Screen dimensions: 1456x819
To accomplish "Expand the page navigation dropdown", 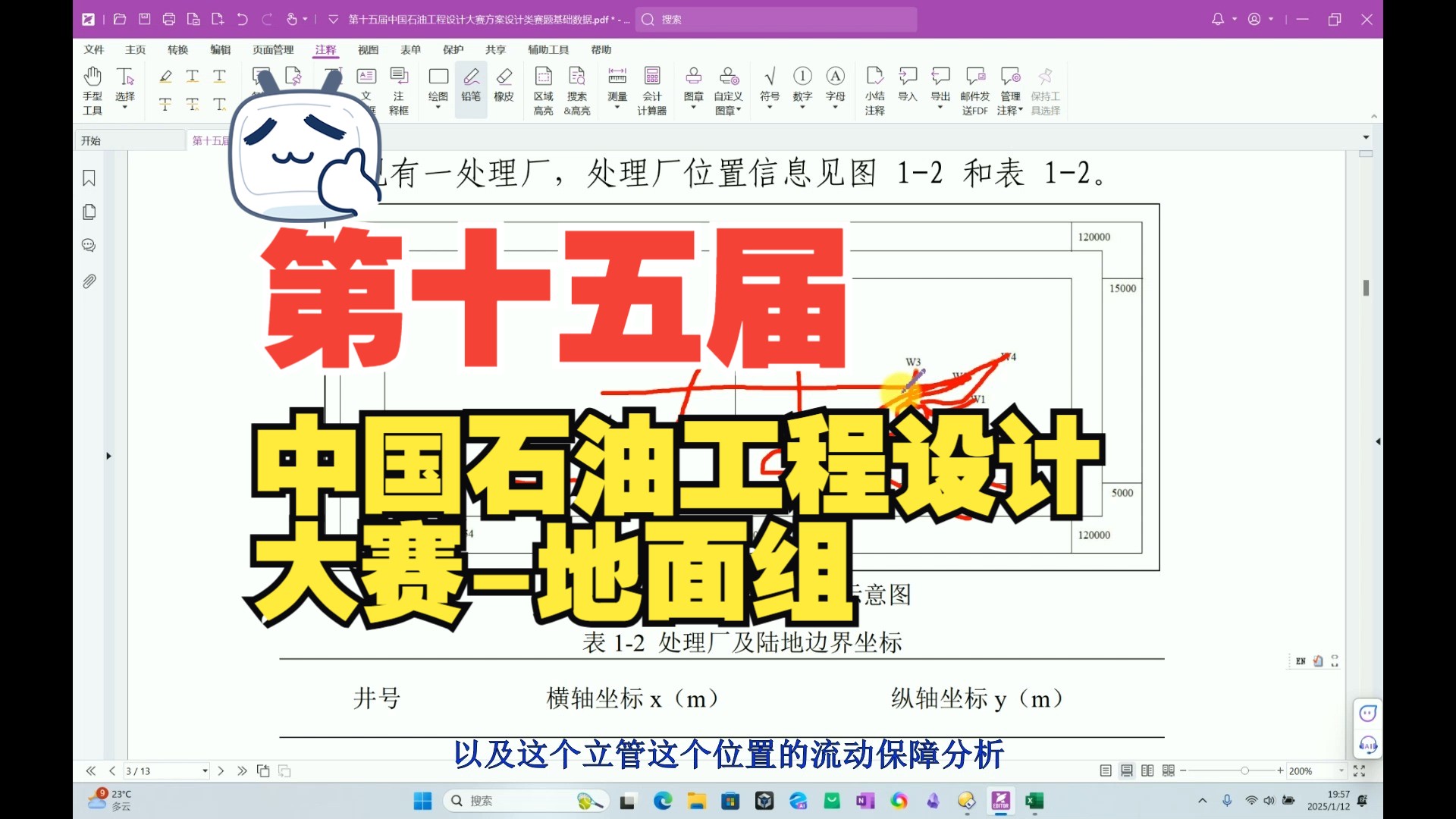I will tap(204, 771).
